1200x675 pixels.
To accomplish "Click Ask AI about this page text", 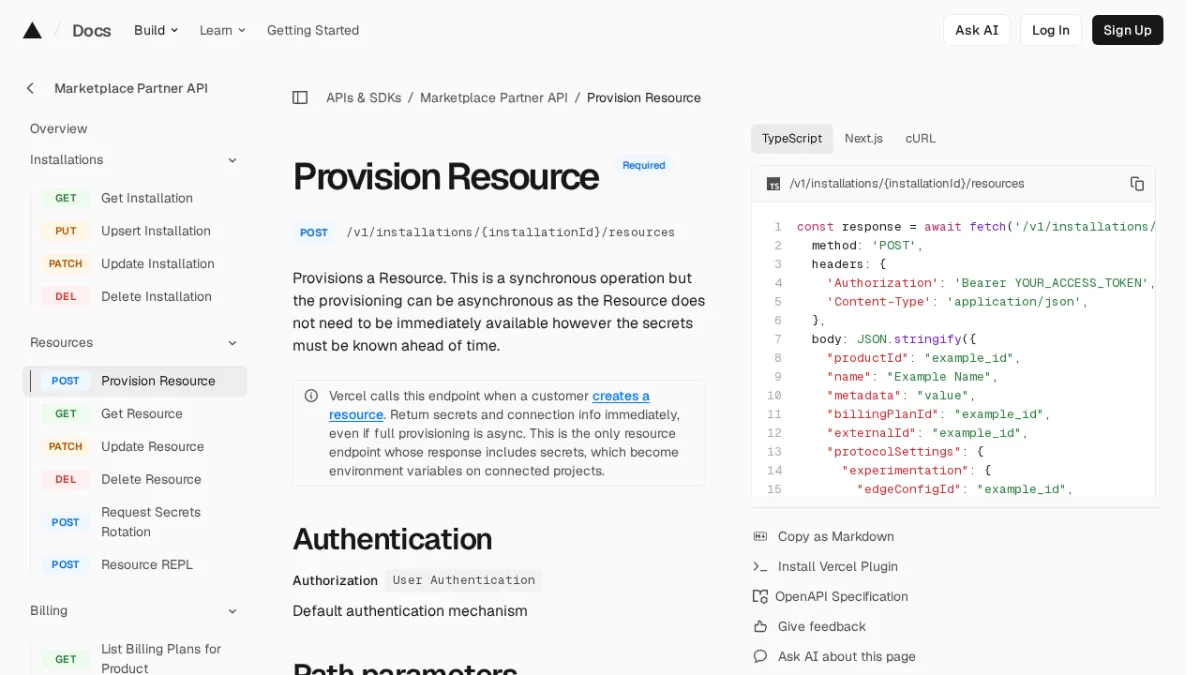I will (x=847, y=657).
